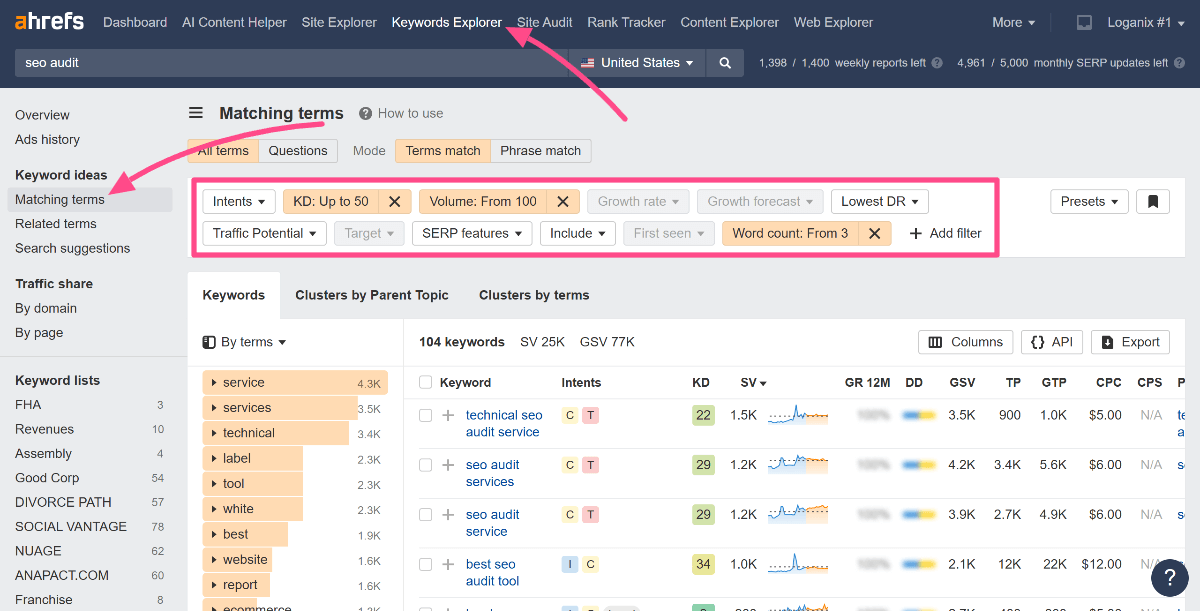Select the All terms option

223,151
